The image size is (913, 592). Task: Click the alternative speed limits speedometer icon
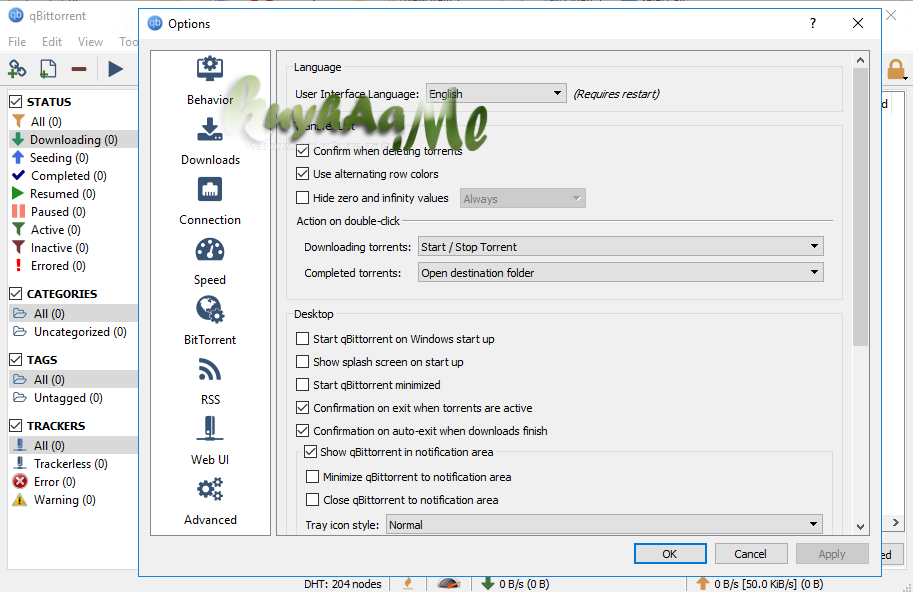pyautogui.click(x=448, y=583)
